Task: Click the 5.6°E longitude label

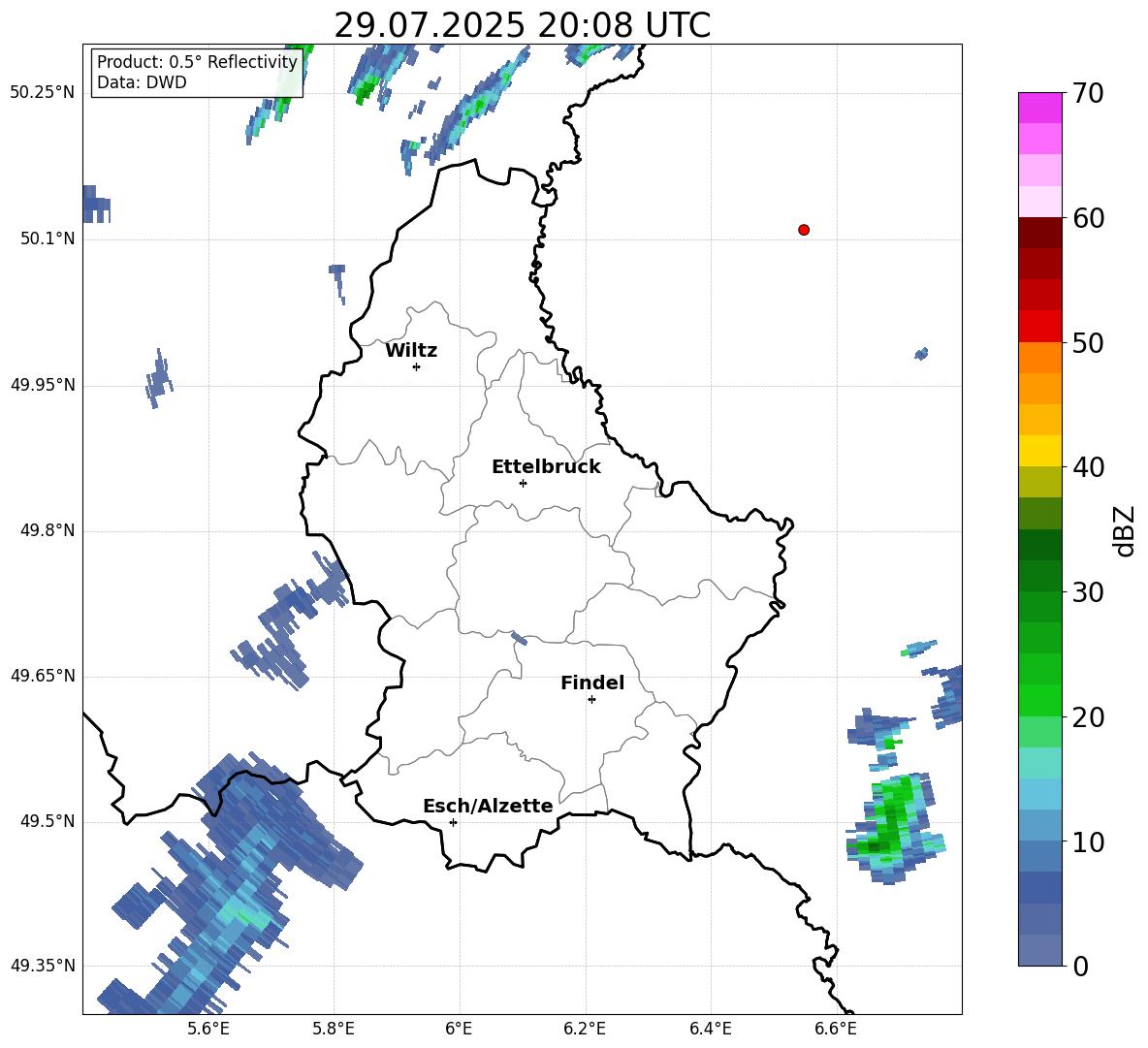Action: pyautogui.click(x=208, y=1029)
